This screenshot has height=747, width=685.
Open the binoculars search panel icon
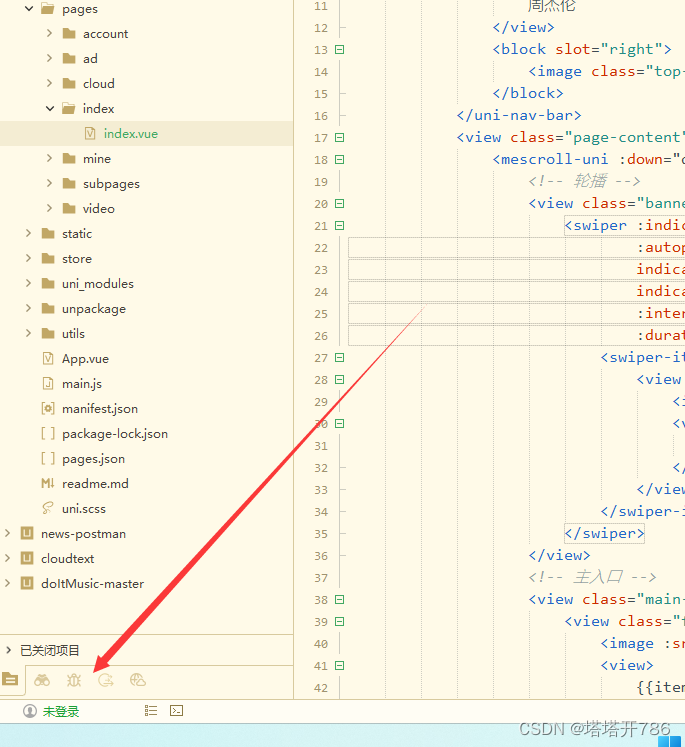coord(42,680)
